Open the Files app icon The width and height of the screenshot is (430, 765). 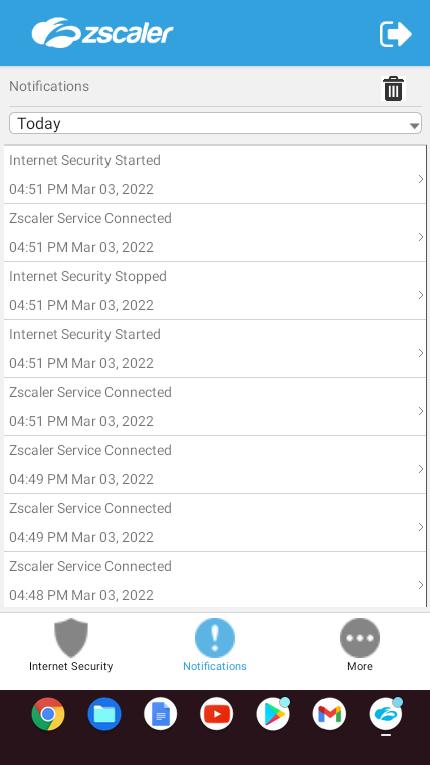pyautogui.click(x=104, y=714)
